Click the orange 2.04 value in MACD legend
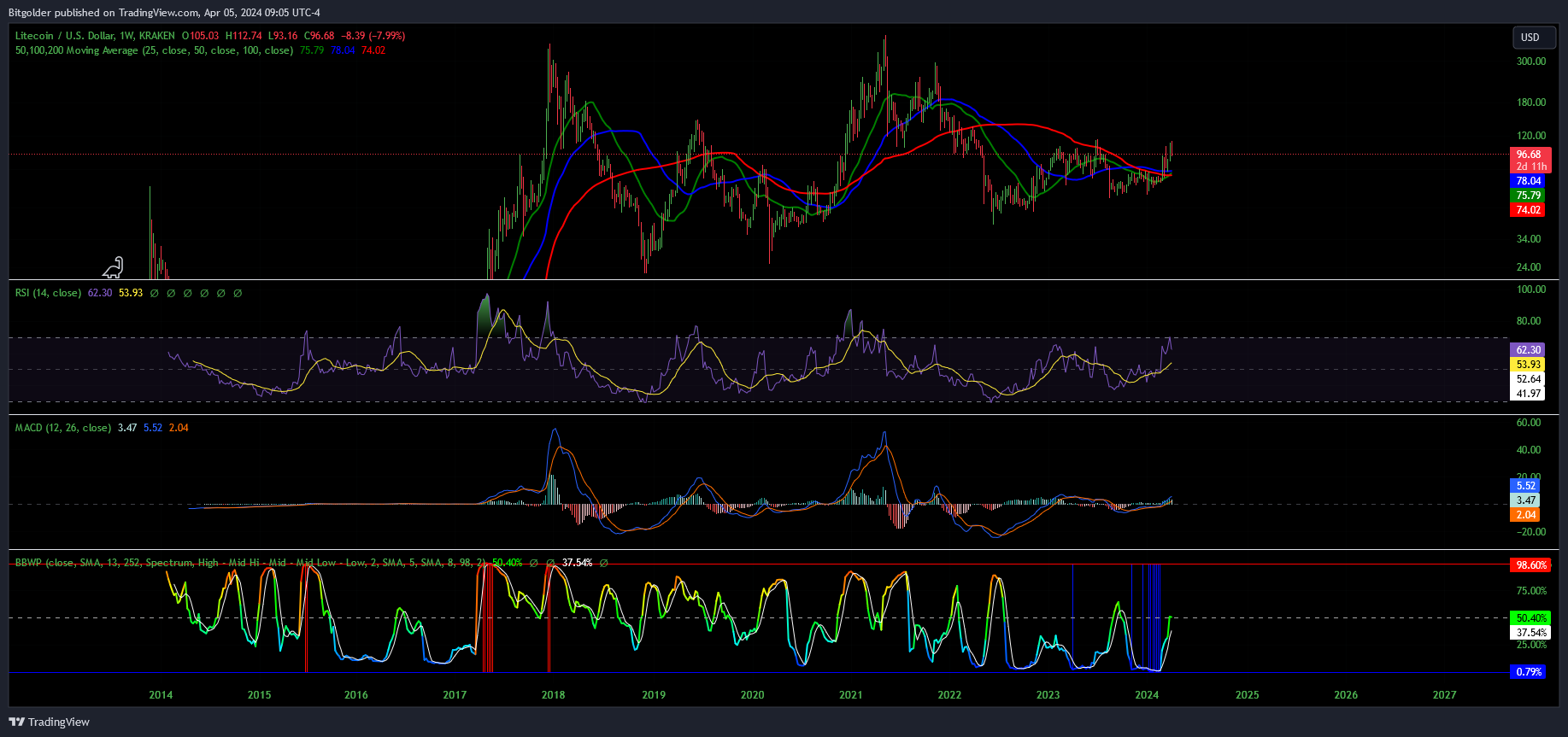 point(179,428)
